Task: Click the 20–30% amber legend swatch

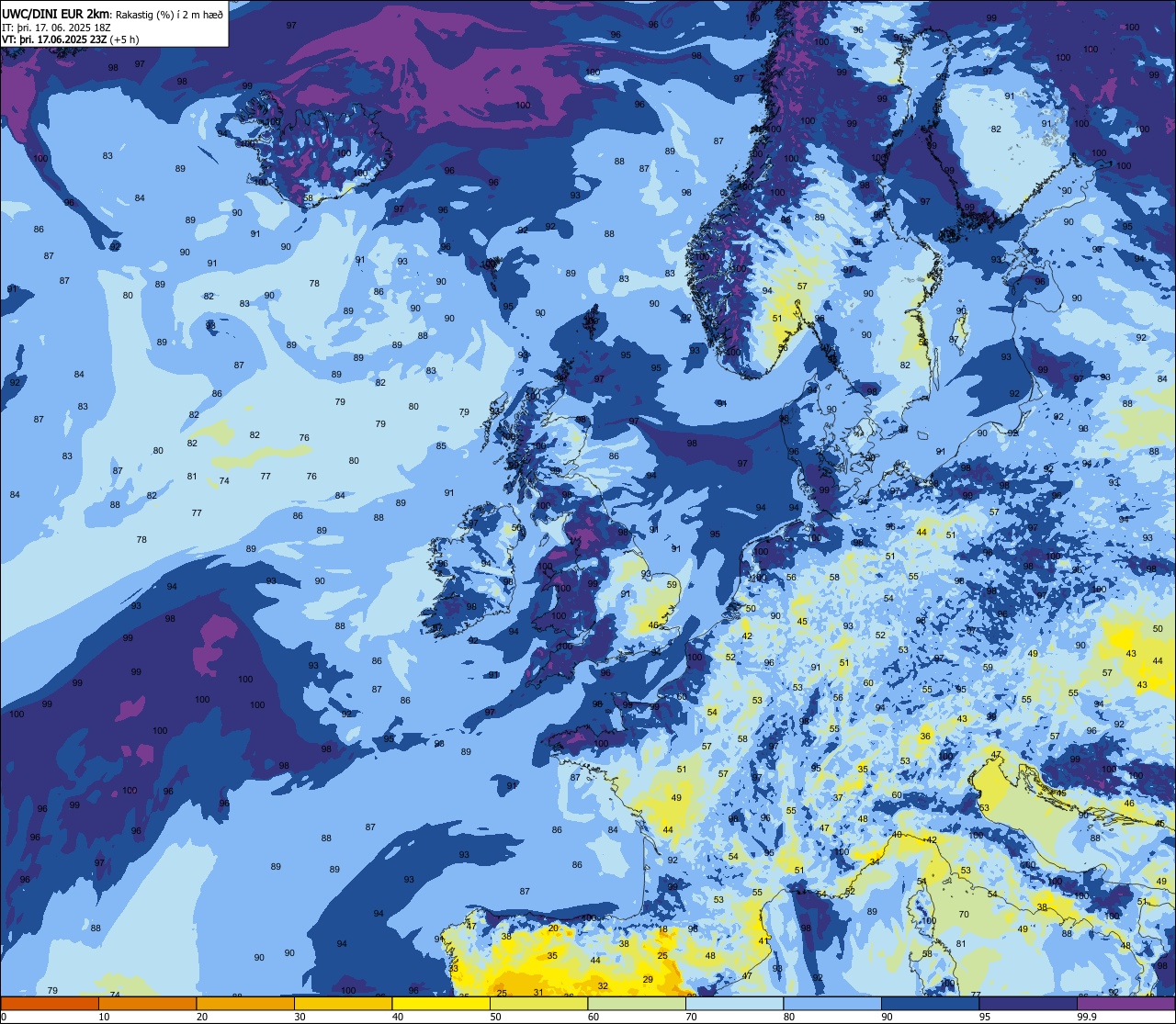Action: (245, 1004)
